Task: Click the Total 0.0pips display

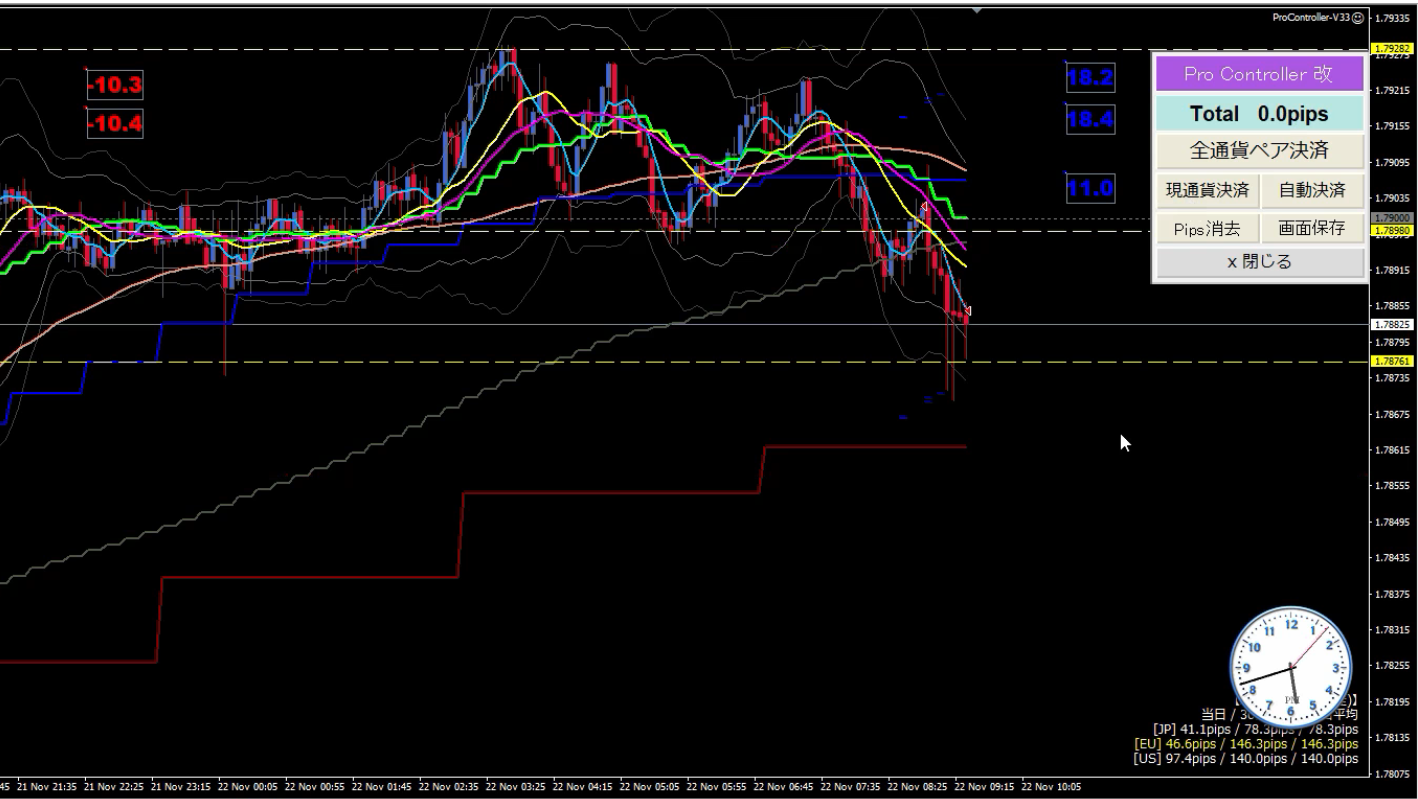Action: (1259, 114)
